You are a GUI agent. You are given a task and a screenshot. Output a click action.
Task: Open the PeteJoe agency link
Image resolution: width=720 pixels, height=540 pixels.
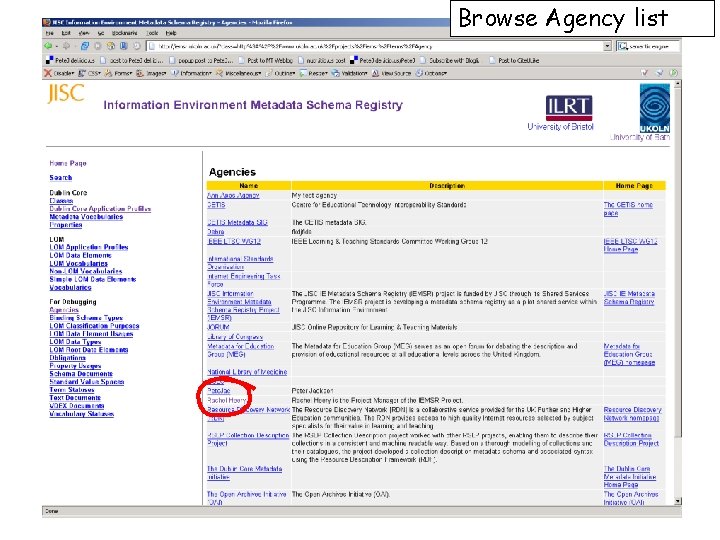219,391
